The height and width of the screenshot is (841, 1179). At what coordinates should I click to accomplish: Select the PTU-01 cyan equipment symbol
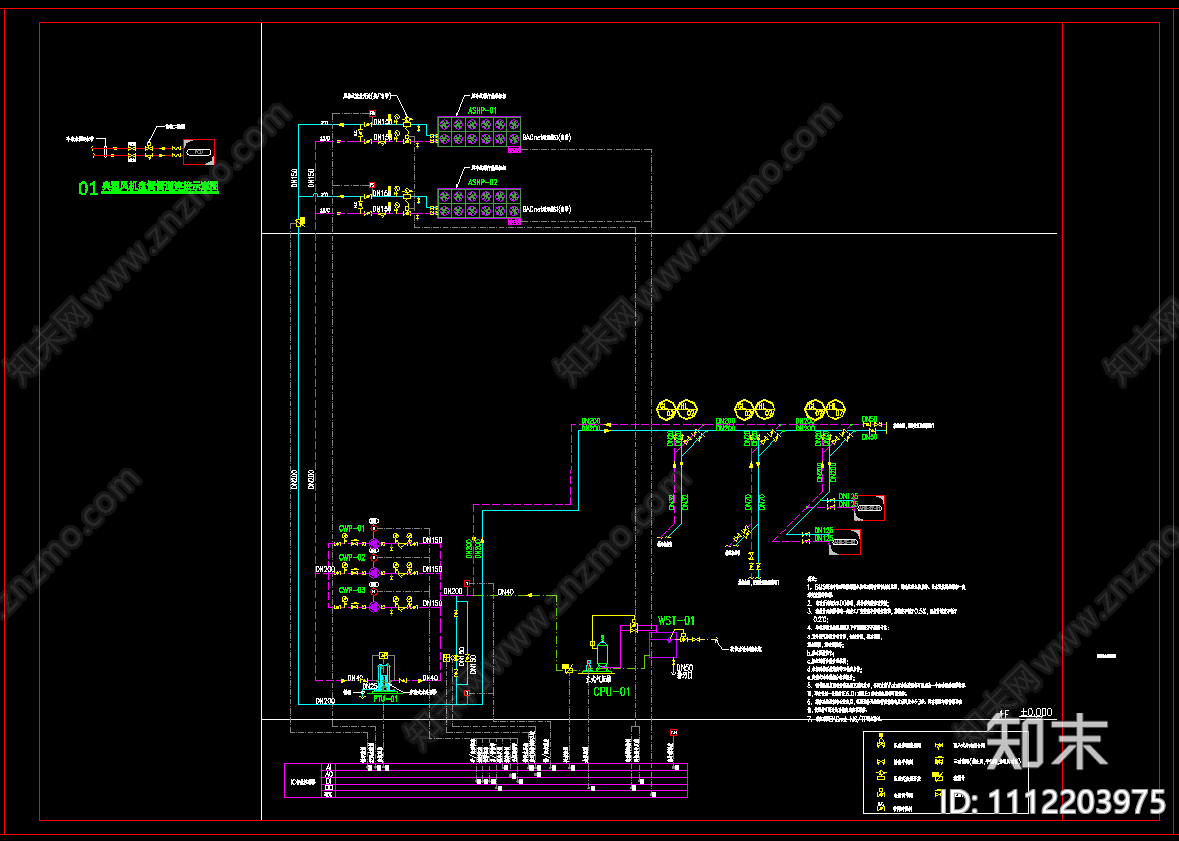[383, 676]
